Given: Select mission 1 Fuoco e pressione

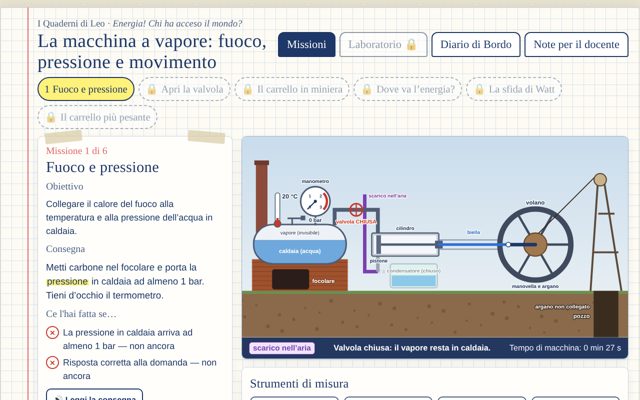Looking at the screenshot, I should (x=86, y=89).
